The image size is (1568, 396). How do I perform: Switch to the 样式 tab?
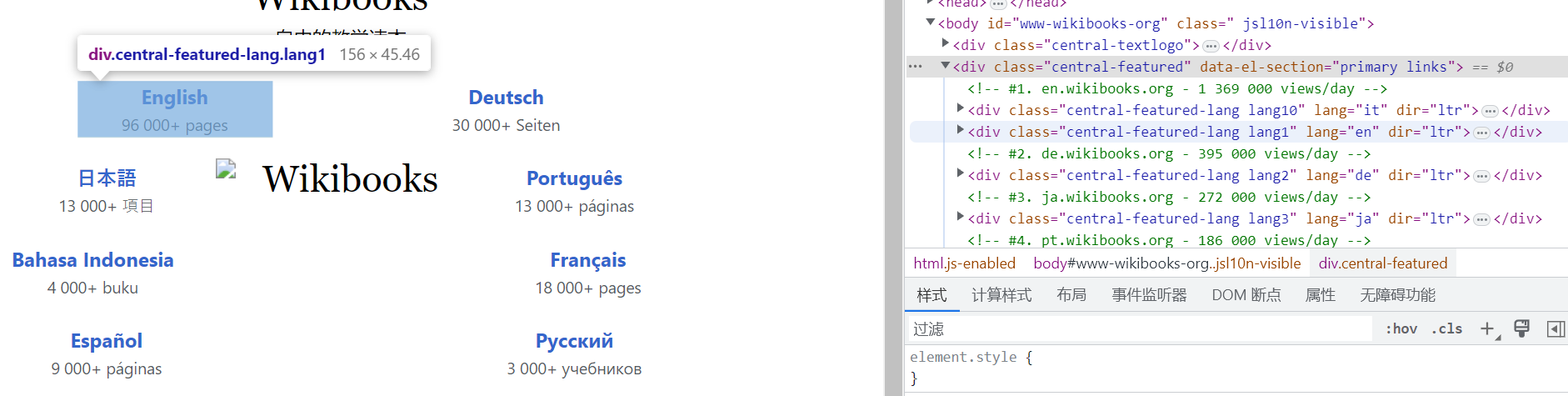point(931,295)
